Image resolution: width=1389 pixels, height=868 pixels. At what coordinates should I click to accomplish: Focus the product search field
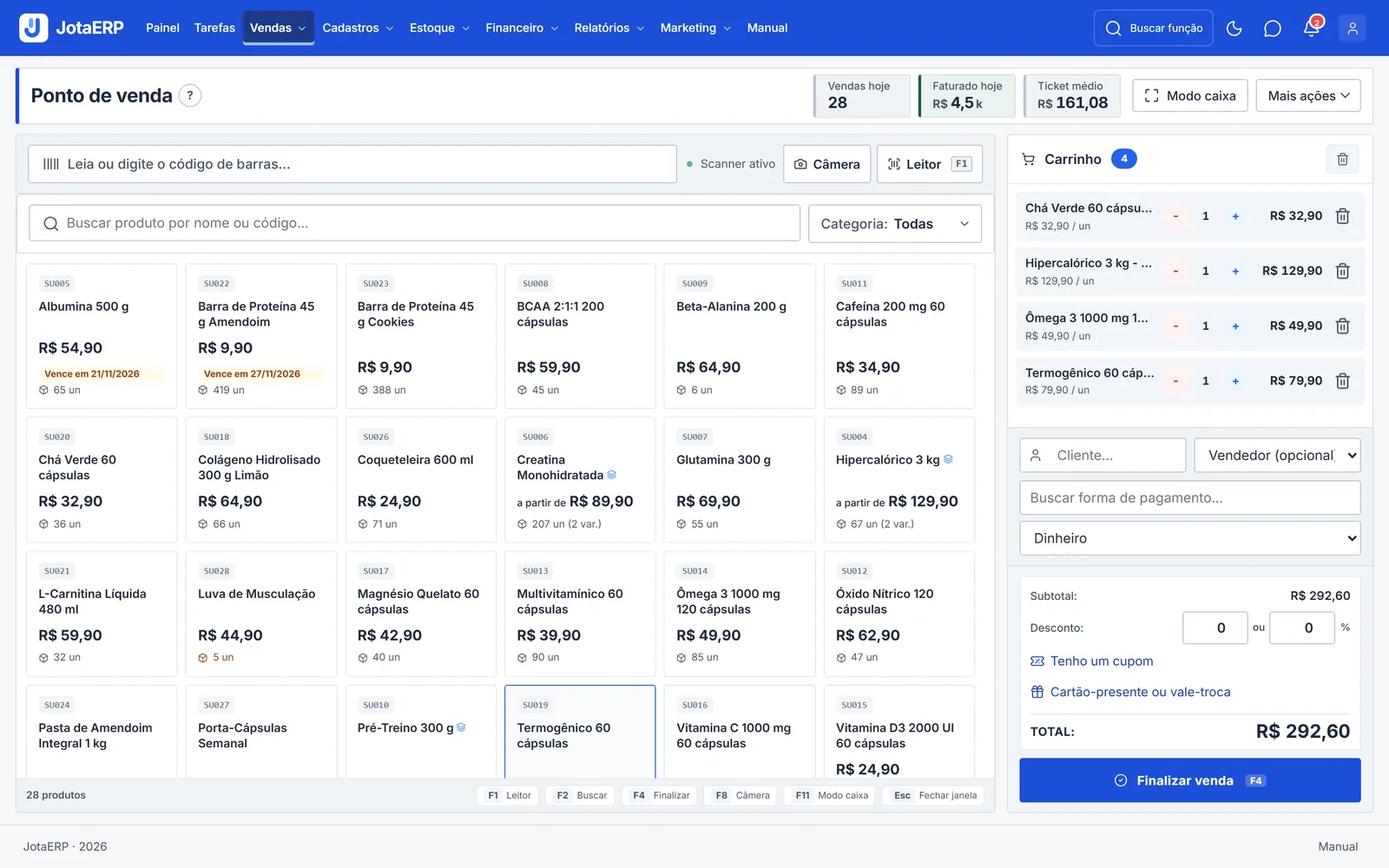[x=415, y=223]
